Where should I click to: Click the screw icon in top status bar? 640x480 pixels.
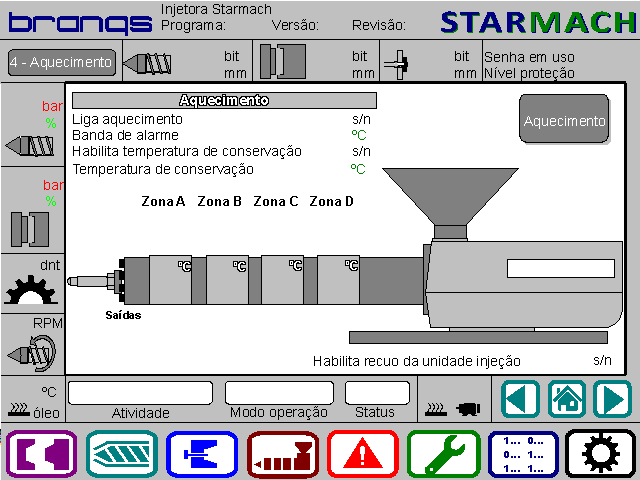coord(147,64)
